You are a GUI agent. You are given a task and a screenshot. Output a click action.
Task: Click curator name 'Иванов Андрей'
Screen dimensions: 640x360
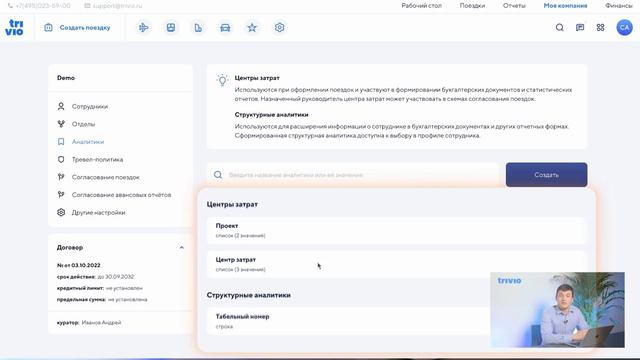(x=101, y=322)
